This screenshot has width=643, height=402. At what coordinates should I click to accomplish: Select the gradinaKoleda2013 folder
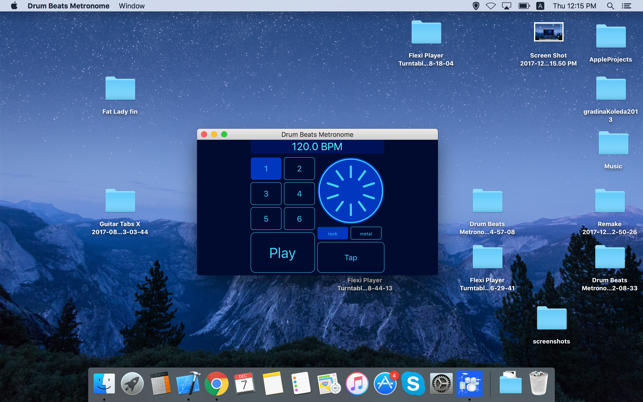click(x=611, y=88)
